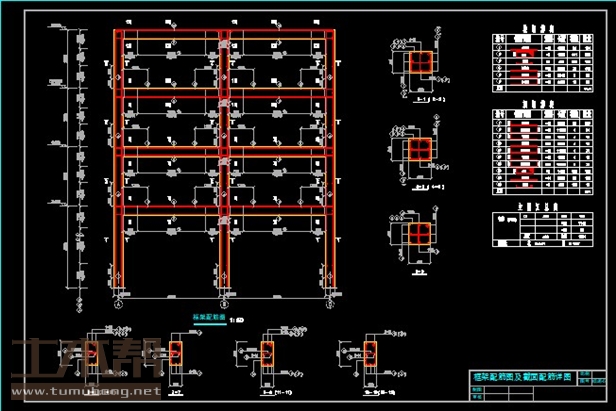Select the middle column of the frame elevation
The image size is (616, 411).
[x=224, y=160]
